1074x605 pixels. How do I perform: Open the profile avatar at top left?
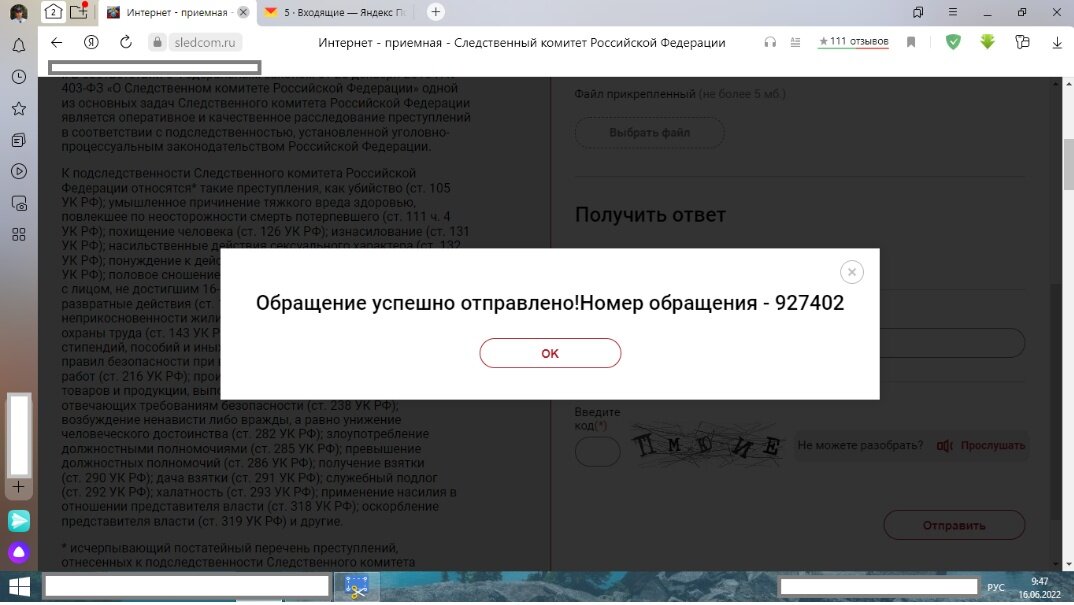[18, 12]
